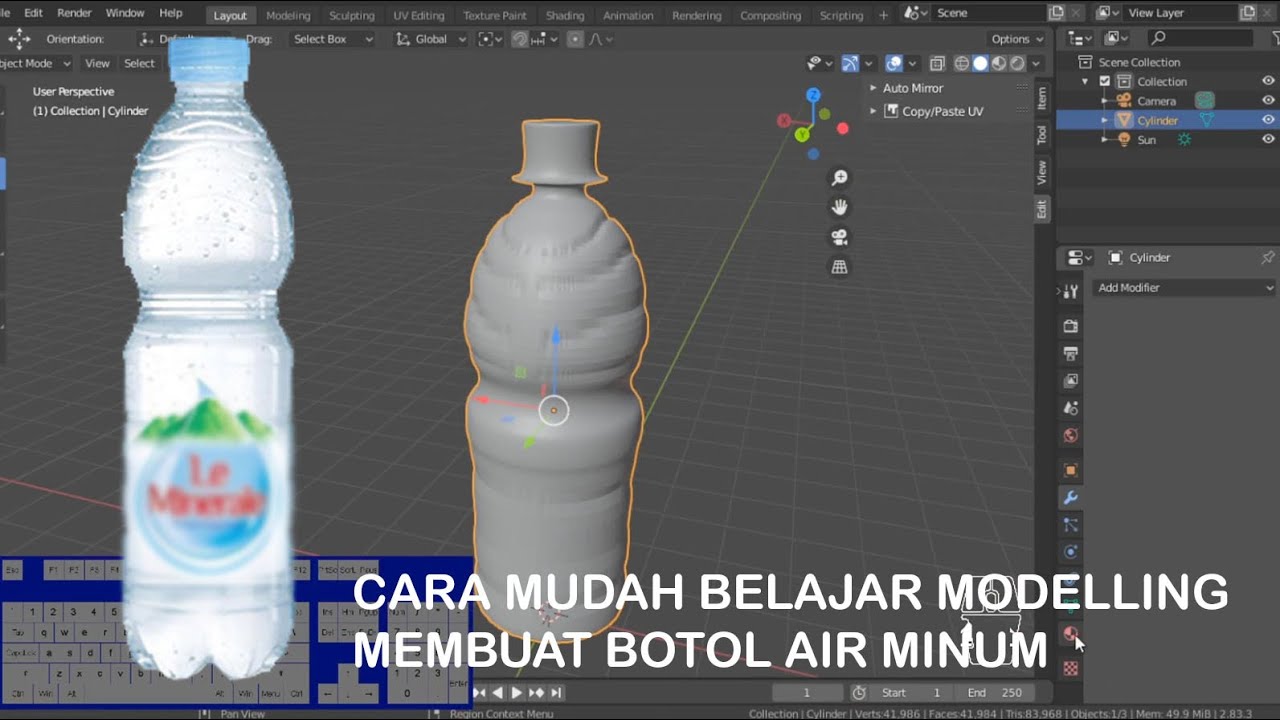
Task: Click the End frame 250 field
Action: pos(994,692)
